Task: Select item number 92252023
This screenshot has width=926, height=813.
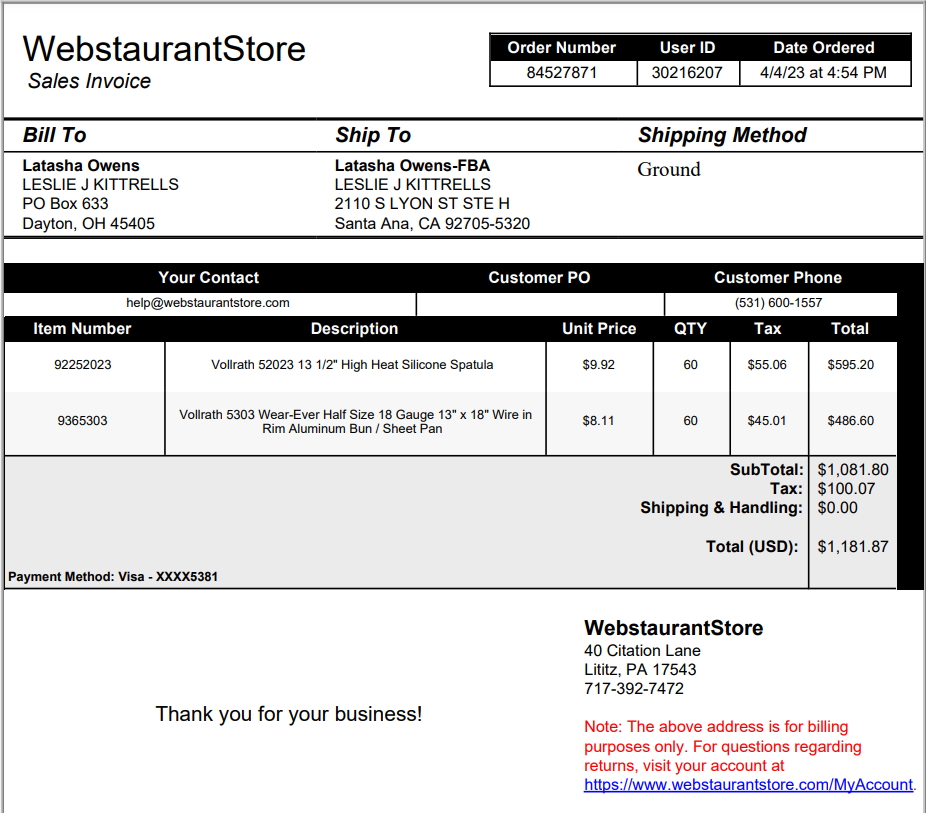Action: point(83,365)
